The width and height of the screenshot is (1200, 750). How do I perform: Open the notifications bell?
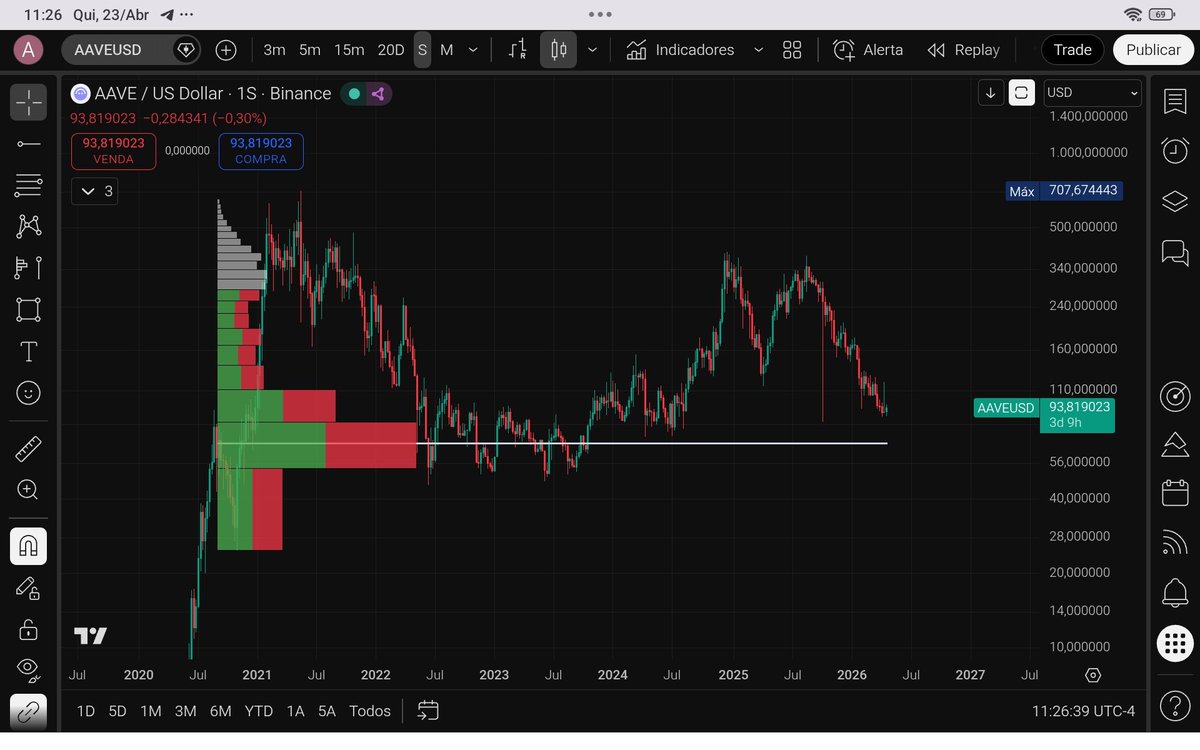pyautogui.click(x=1175, y=592)
